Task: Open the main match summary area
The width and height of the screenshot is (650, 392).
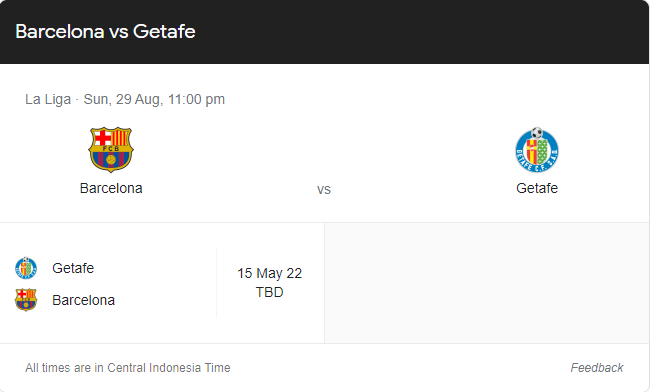Action: [x=324, y=143]
